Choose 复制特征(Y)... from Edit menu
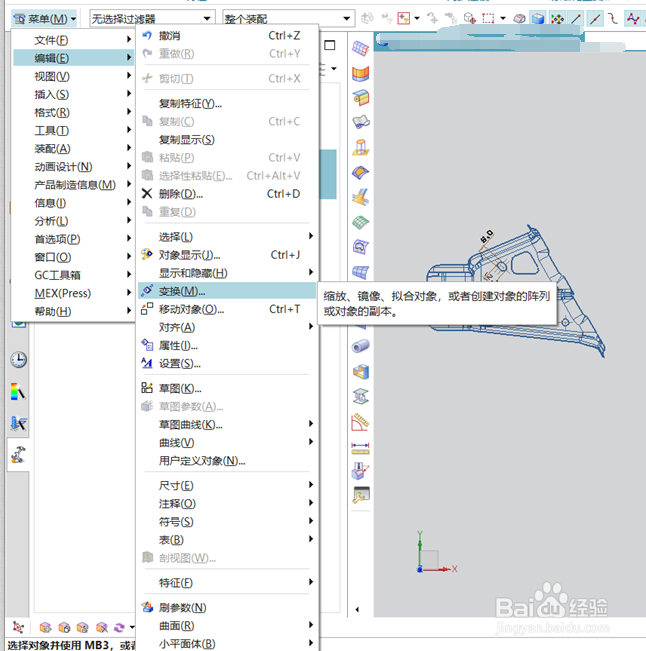 pyautogui.click(x=227, y=103)
